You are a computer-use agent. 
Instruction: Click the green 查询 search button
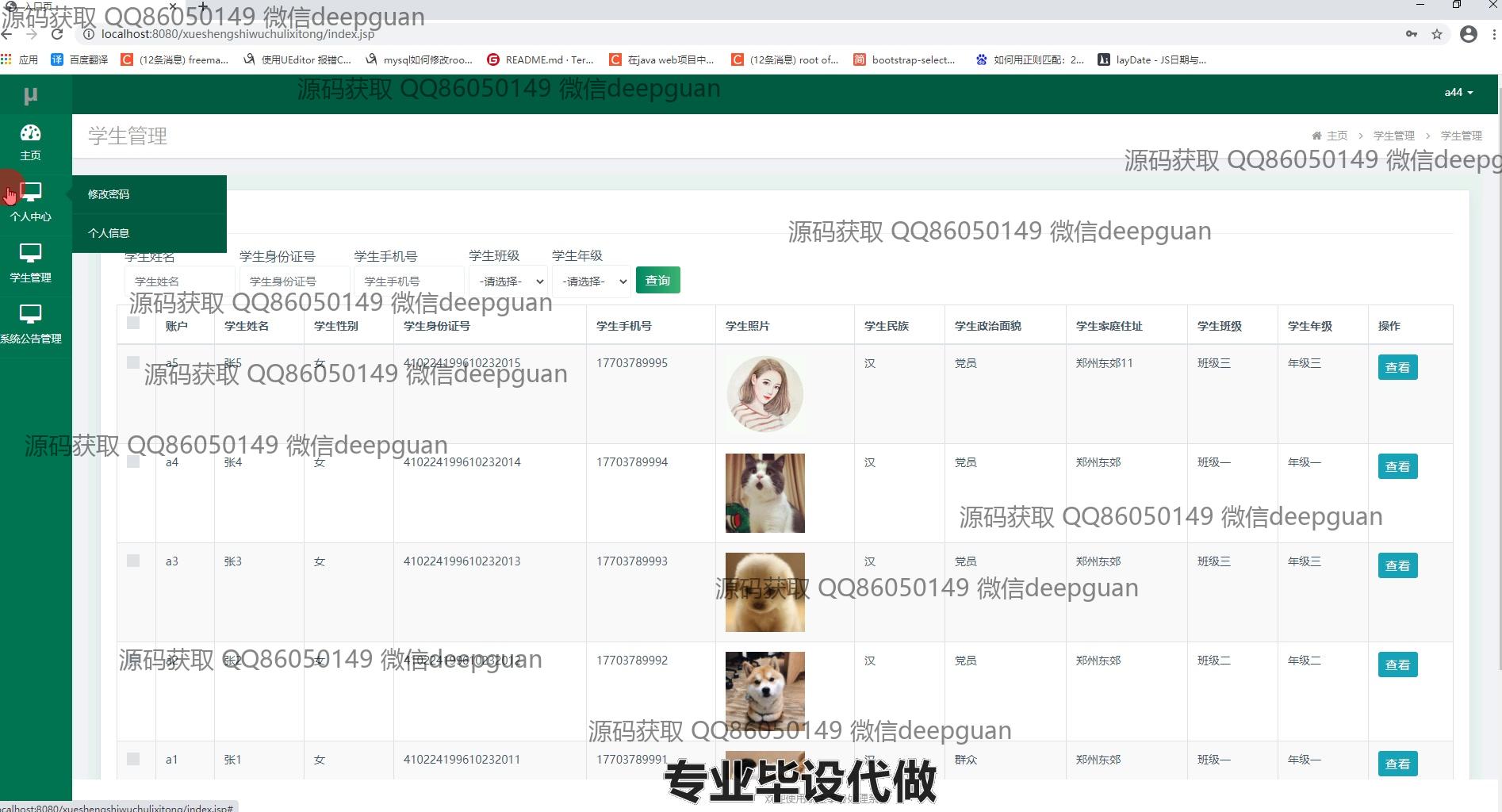[657, 281]
